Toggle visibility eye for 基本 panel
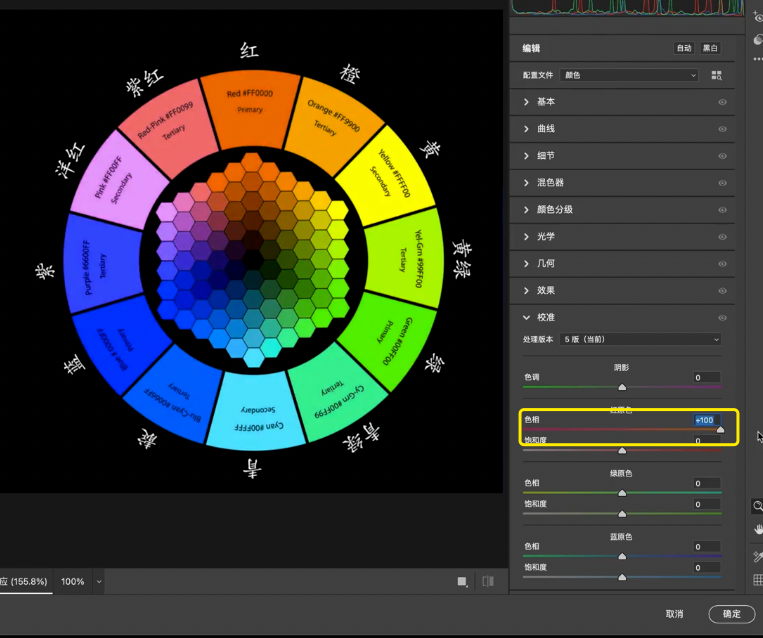This screenshot has height=638, width=763. click(721, 102)
